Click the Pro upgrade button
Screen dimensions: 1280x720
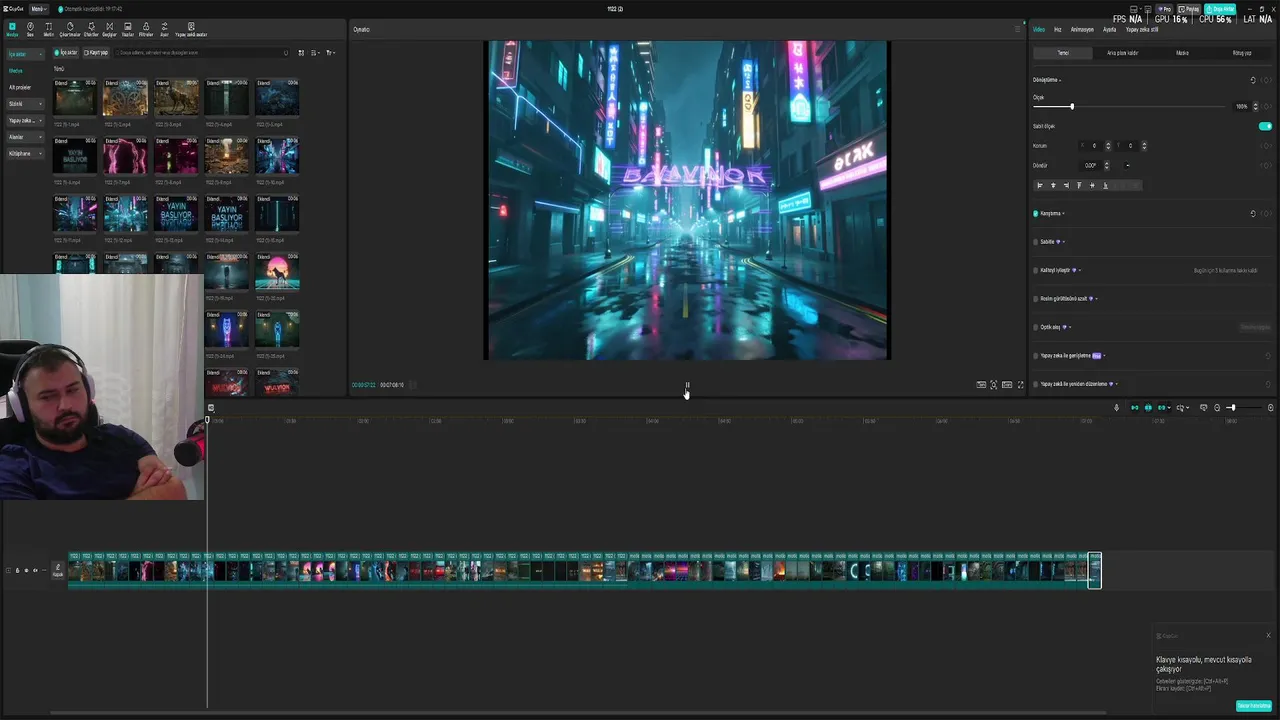(1164, 9)
